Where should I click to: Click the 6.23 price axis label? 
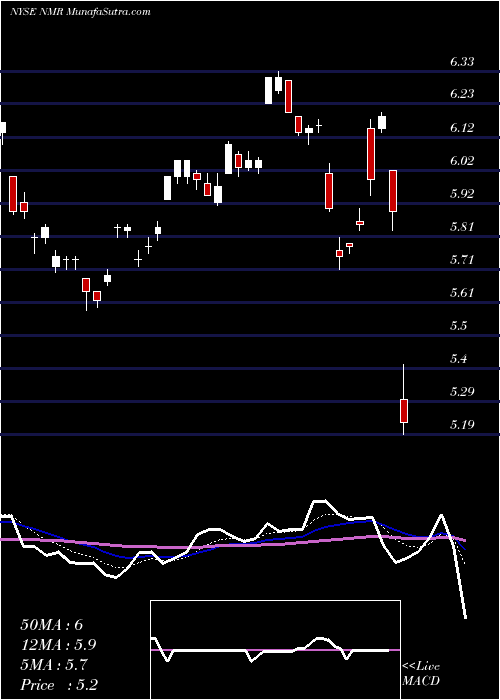tap(462, 94)
